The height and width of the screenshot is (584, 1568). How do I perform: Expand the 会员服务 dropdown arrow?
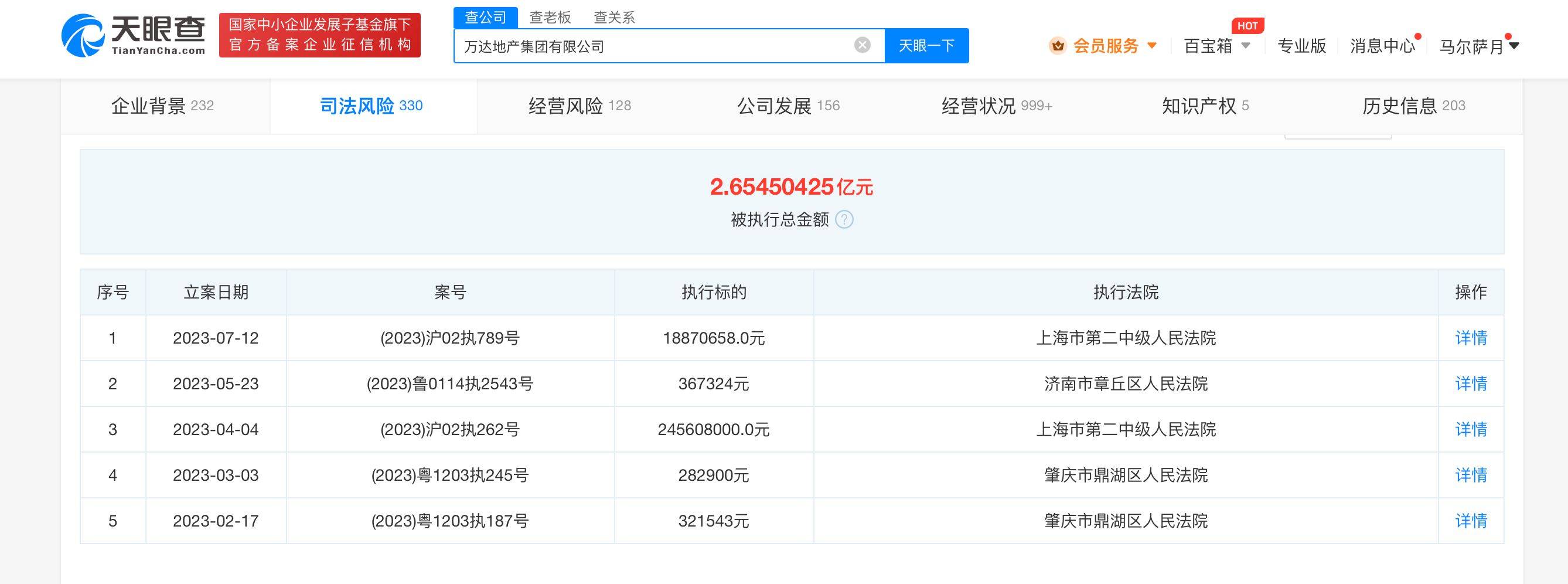(1151, 46)
